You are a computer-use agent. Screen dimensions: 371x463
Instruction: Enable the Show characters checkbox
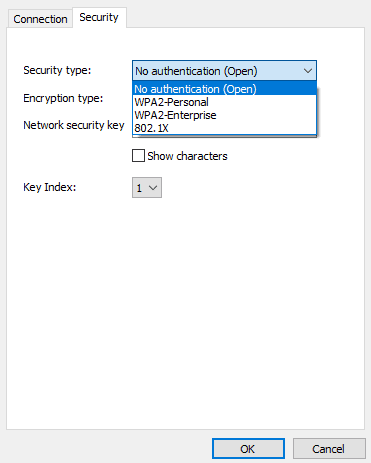[x=138, y=156]
